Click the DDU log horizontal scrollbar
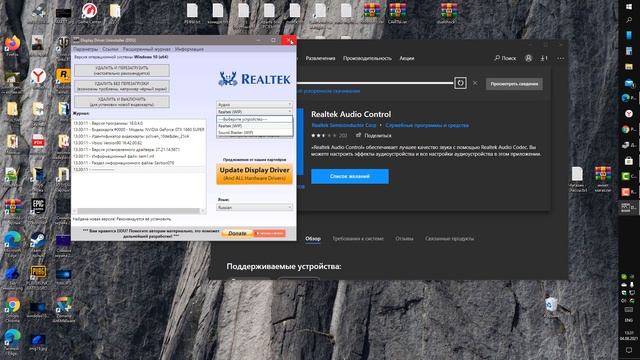Screen dimensions: 640x360 pos(139,211)
